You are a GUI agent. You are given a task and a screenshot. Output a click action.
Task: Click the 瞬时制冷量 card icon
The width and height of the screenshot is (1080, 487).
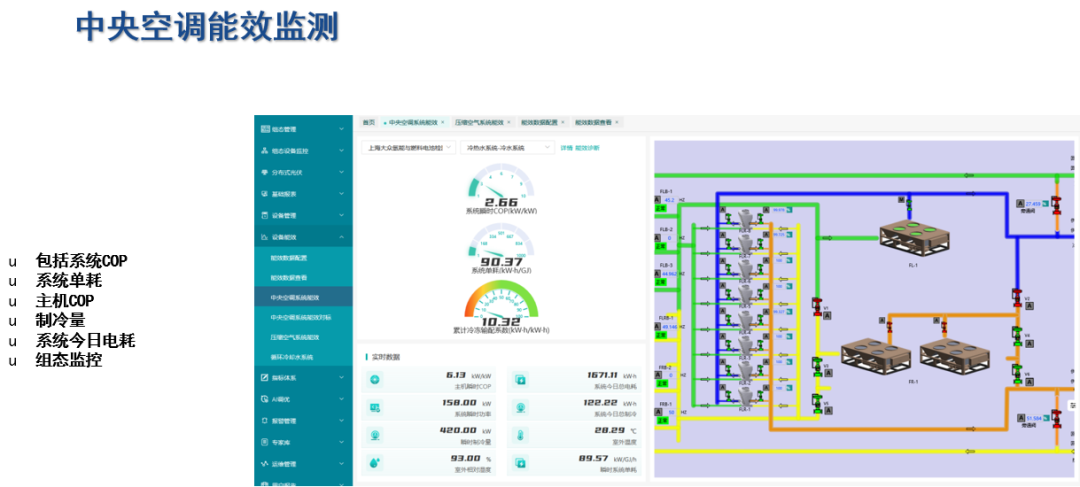click(375, 435)
